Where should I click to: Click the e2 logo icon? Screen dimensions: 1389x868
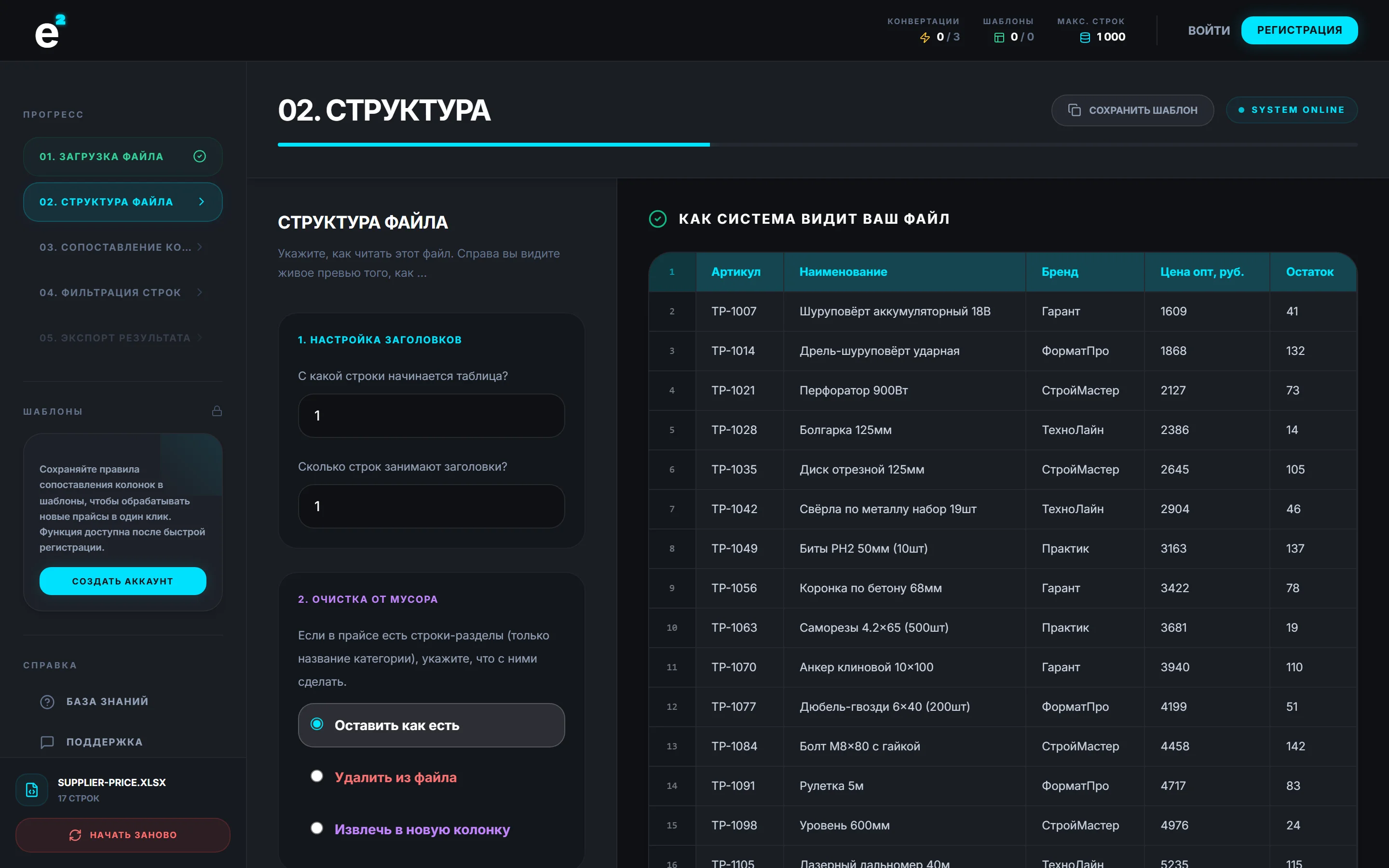50,31
